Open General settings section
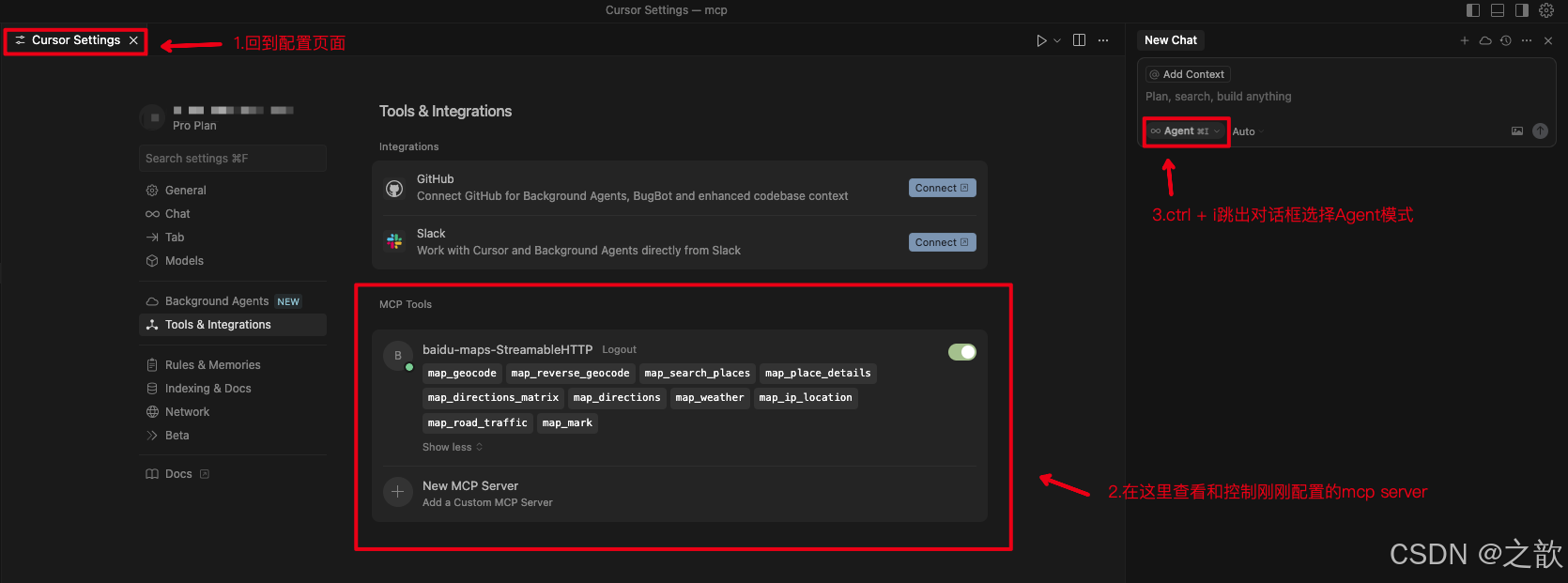 (x=233, y=191)
